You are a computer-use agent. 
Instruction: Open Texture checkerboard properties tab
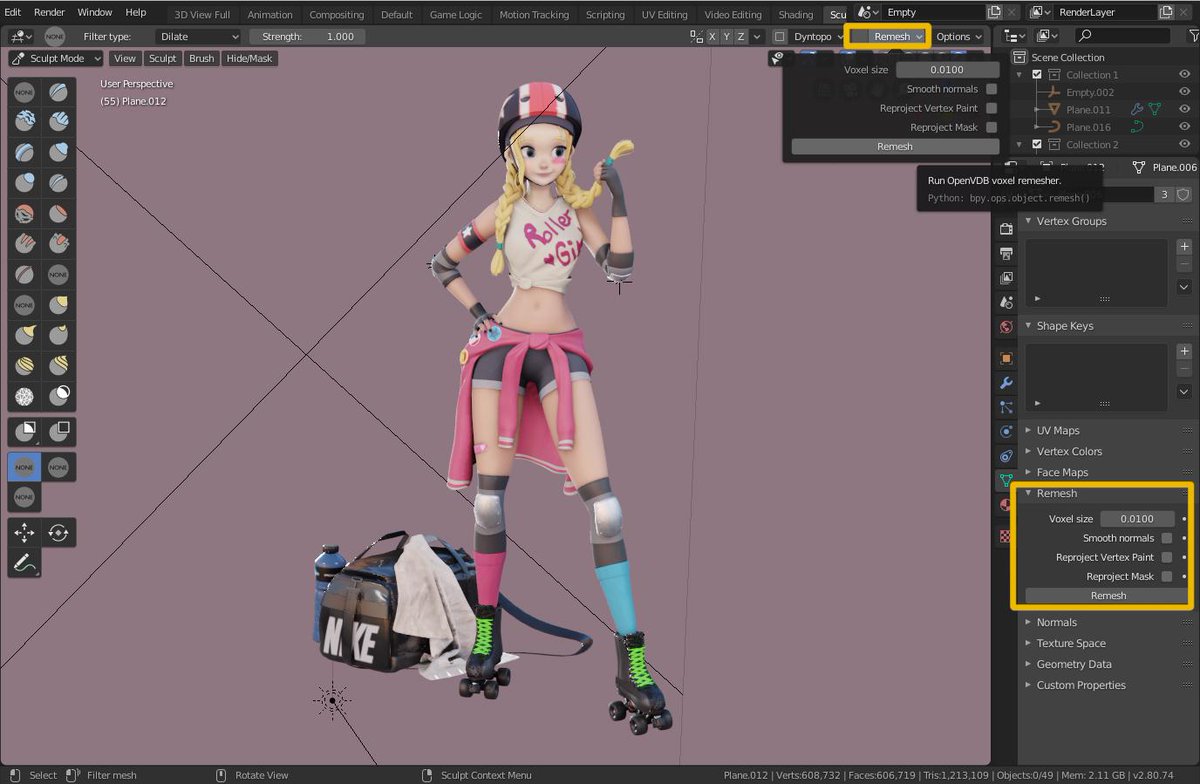pos(1006,536)
